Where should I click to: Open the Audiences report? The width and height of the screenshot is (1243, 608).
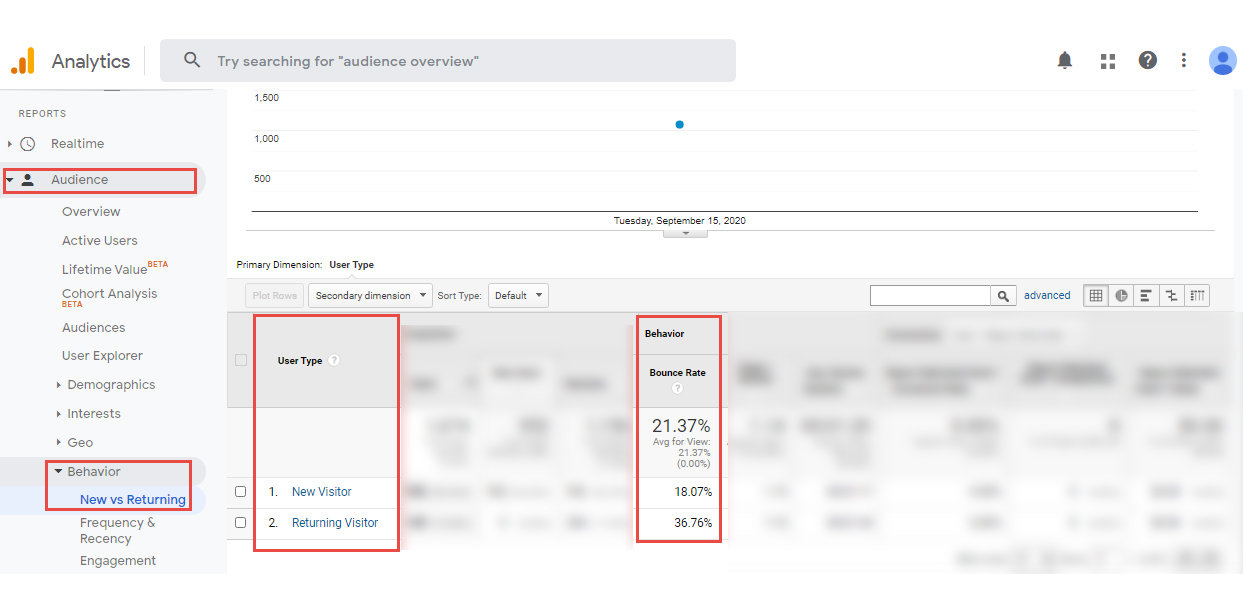click(x=94, y=328)
